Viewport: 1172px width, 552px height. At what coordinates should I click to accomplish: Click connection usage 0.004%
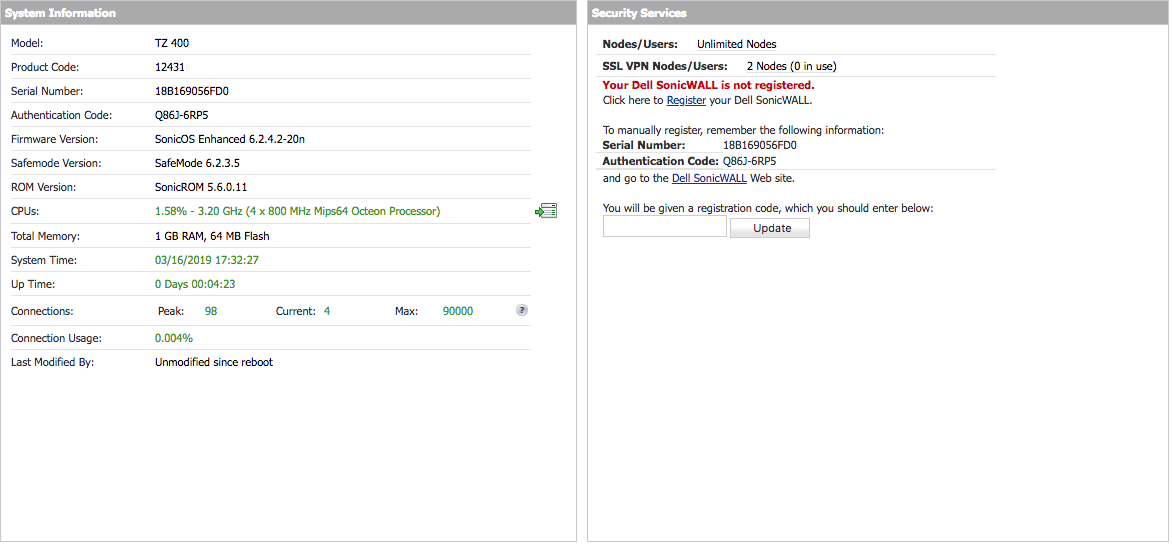point(173,338)
